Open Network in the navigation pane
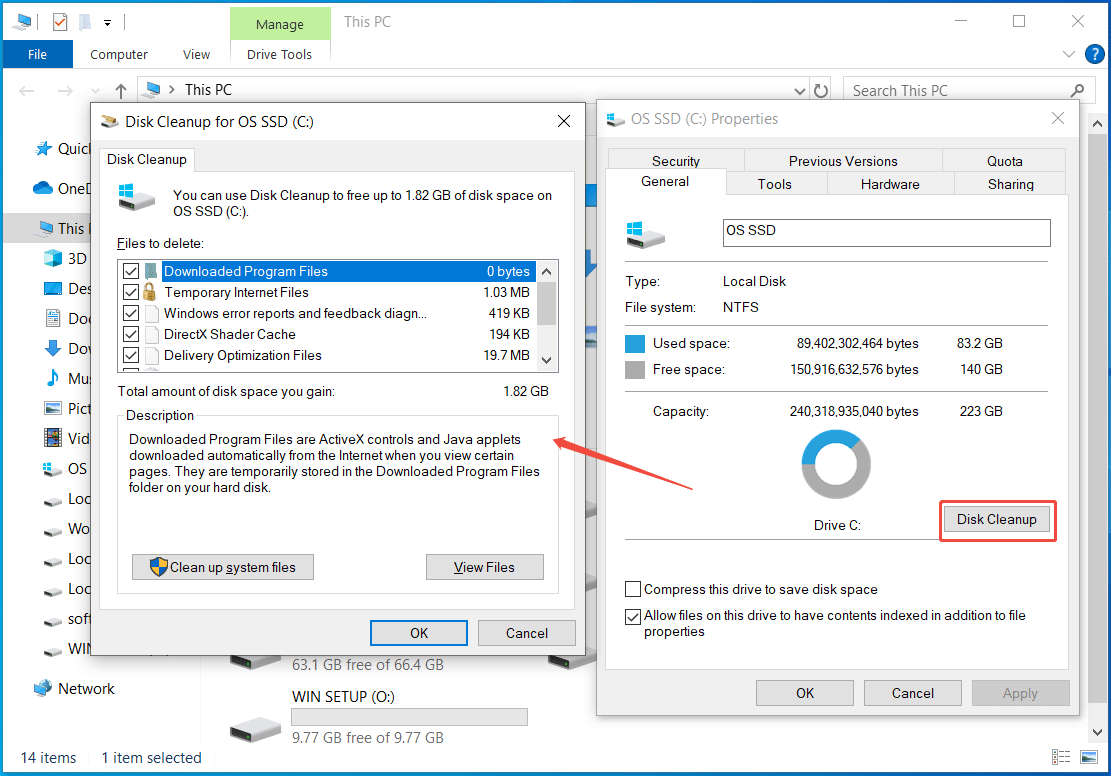1111x776 pixels. (86, 689)
